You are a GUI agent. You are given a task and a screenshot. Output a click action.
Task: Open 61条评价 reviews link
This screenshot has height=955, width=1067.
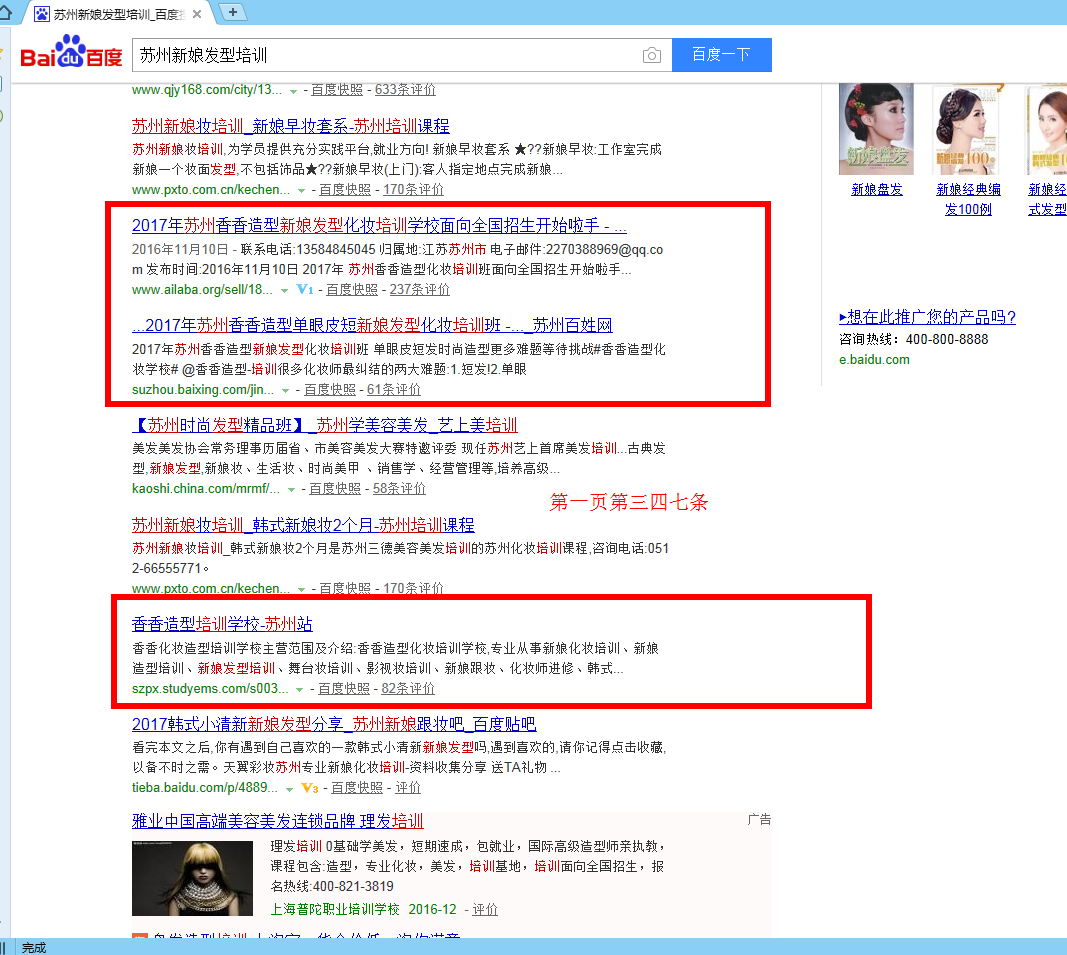[393, 390]
